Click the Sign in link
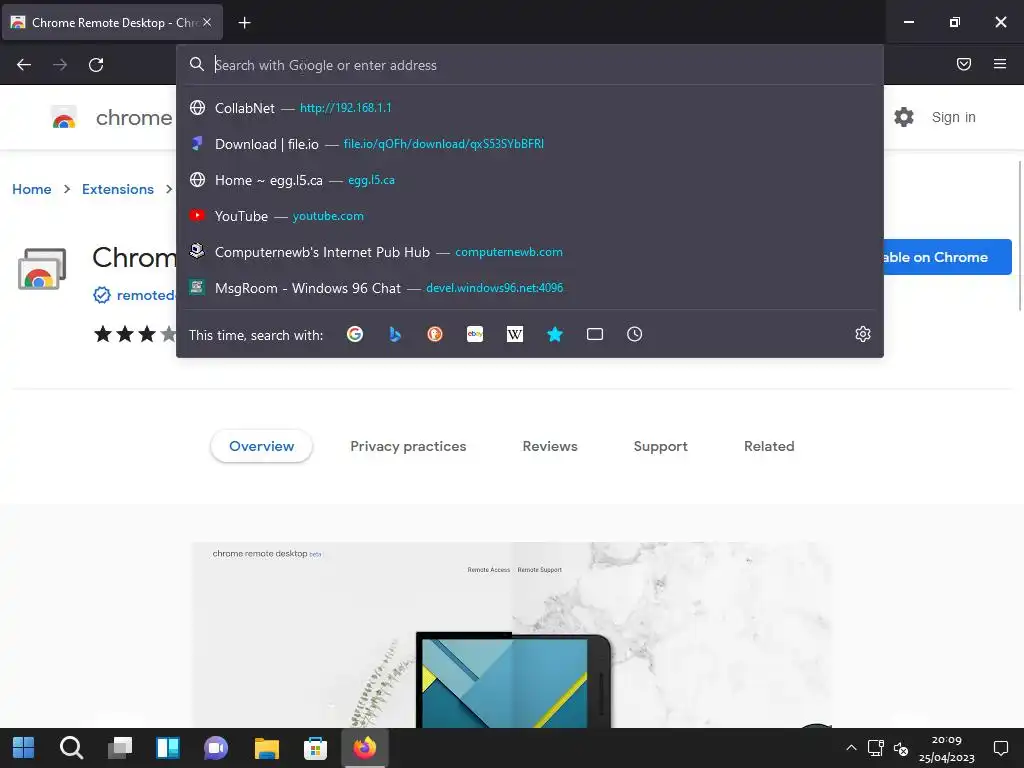Image resolution: width=1024 pixels, height=768 pixels. [x=953, y=118]
